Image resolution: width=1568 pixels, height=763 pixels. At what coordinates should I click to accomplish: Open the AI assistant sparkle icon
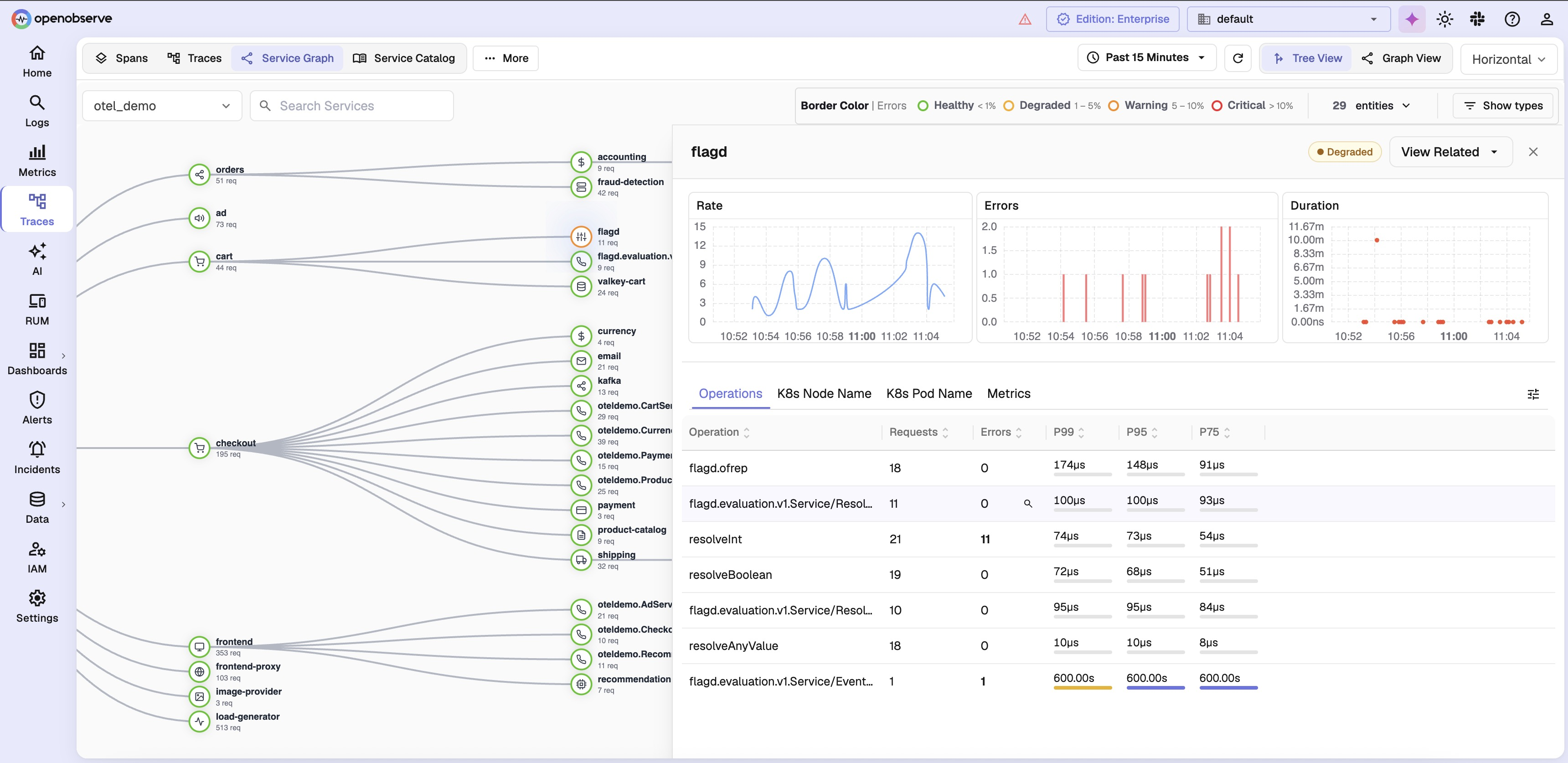click(1412, 20)
